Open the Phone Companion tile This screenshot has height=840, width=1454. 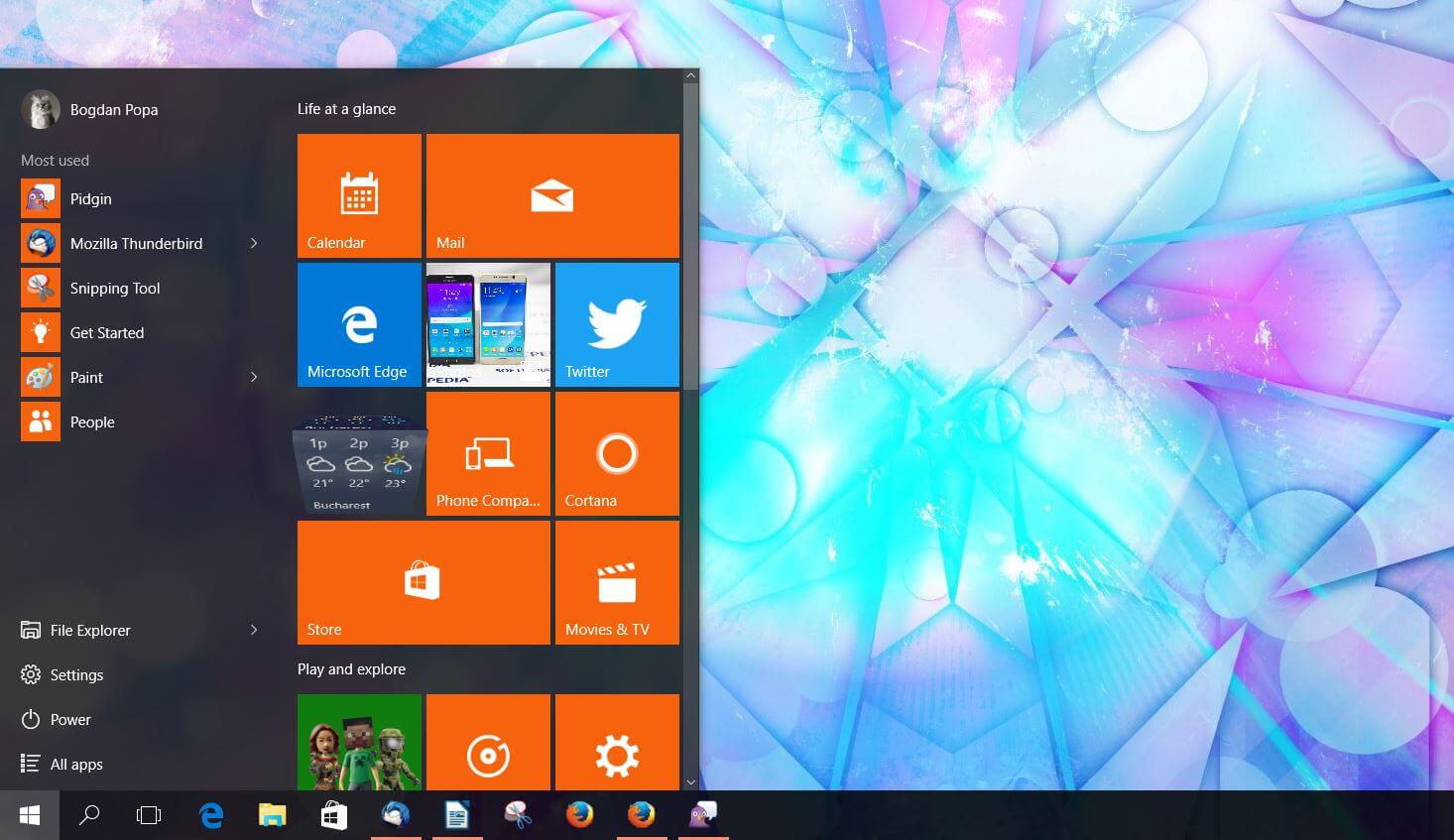pyautogui.click(x=488, y=453)
